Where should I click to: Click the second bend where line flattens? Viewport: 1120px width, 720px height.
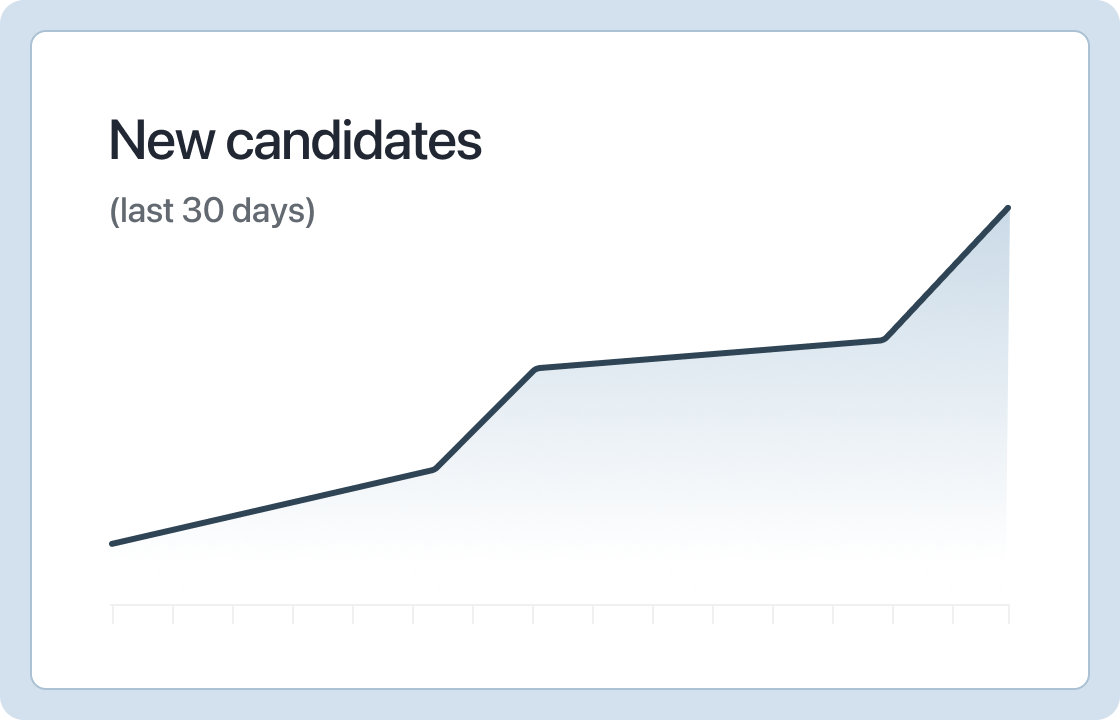(537, 369)
